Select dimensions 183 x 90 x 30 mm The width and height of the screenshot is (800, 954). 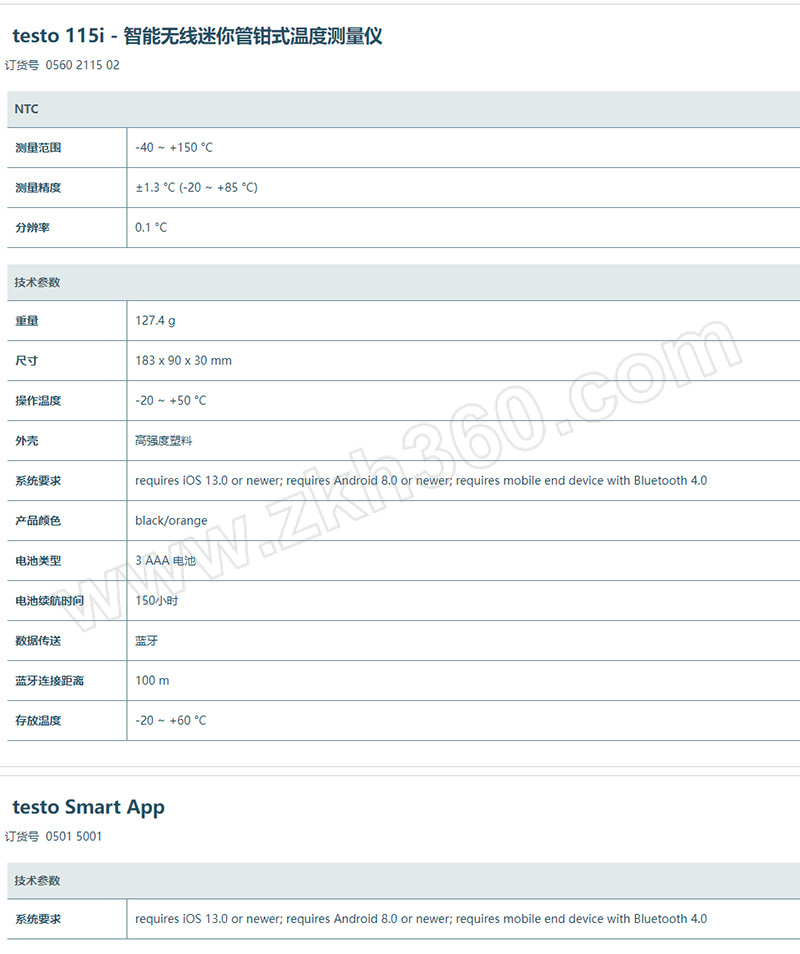tap(183, 361)
